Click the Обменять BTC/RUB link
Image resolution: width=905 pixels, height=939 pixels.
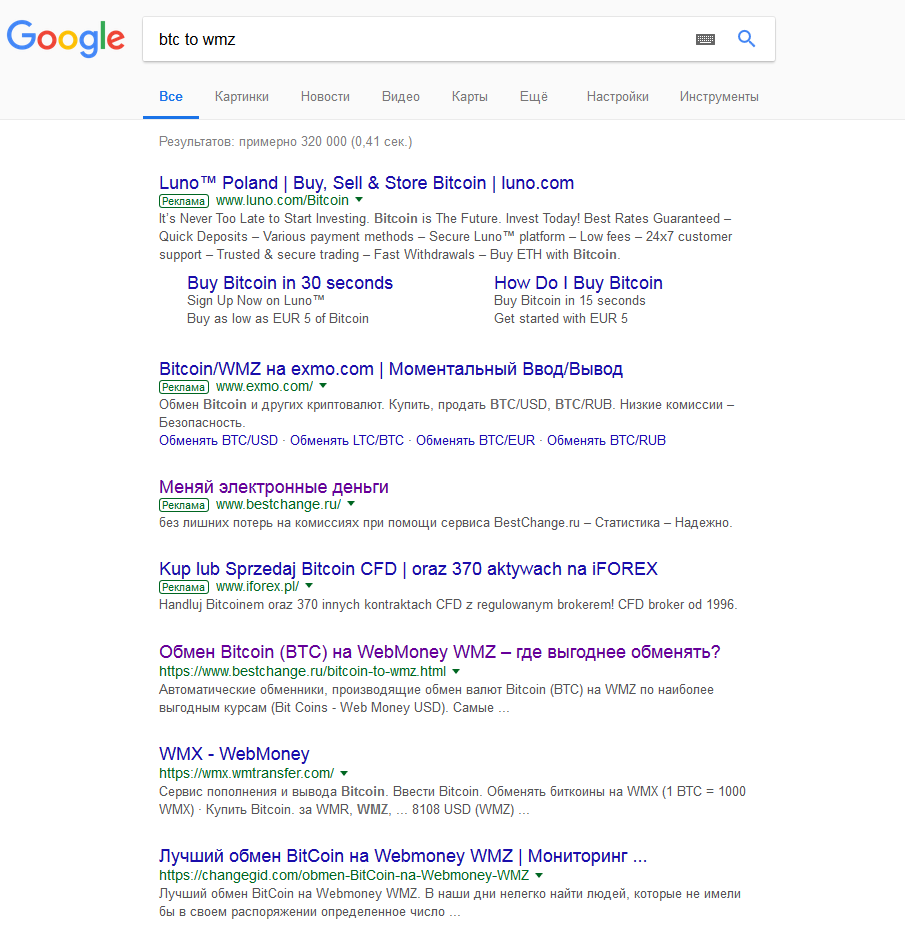tap(606, 441)
